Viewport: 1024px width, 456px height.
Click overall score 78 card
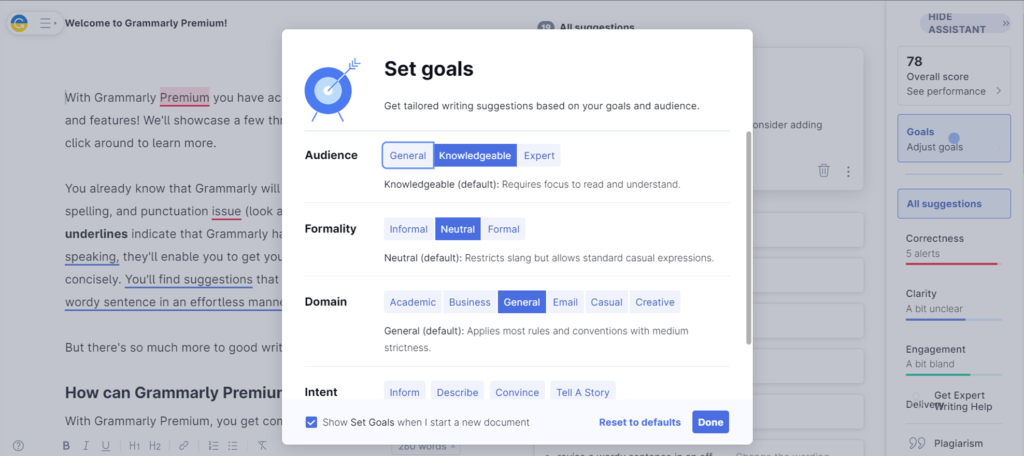[954, 76]
